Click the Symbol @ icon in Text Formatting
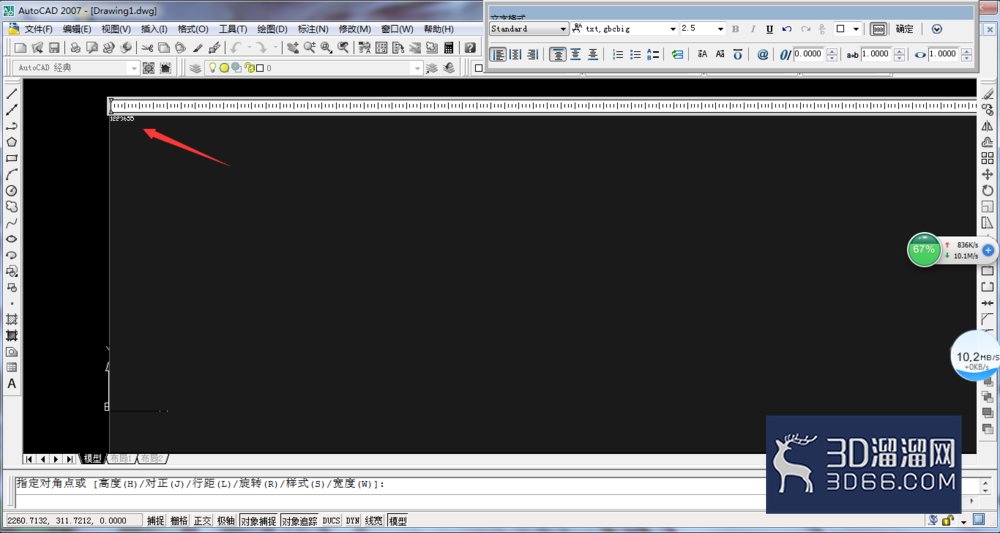 pyautogui.click(x=763, y=55)
